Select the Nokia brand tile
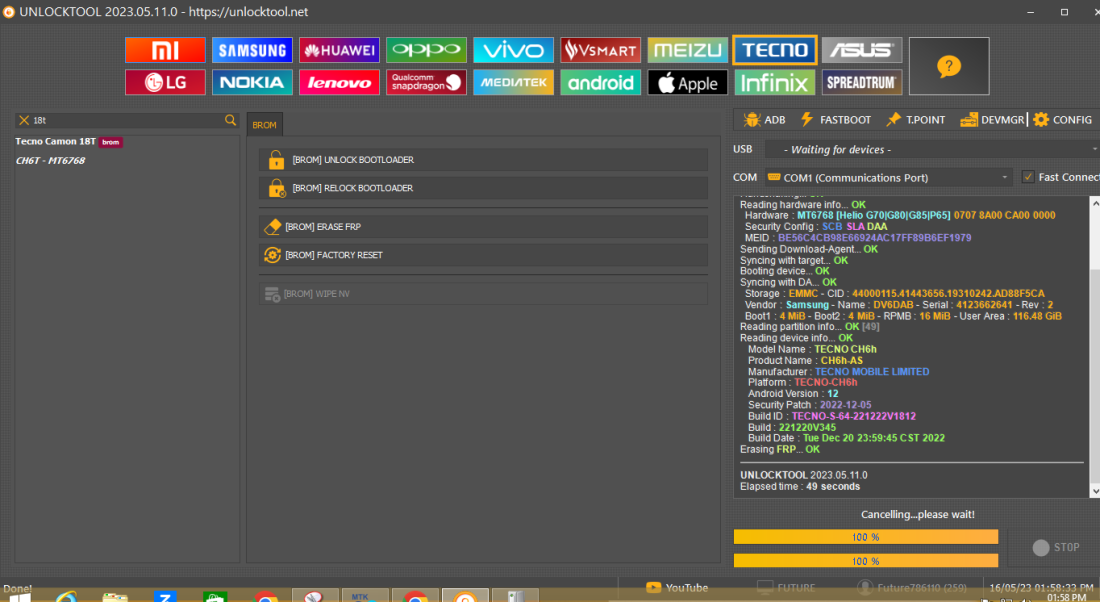 point(252,82)
